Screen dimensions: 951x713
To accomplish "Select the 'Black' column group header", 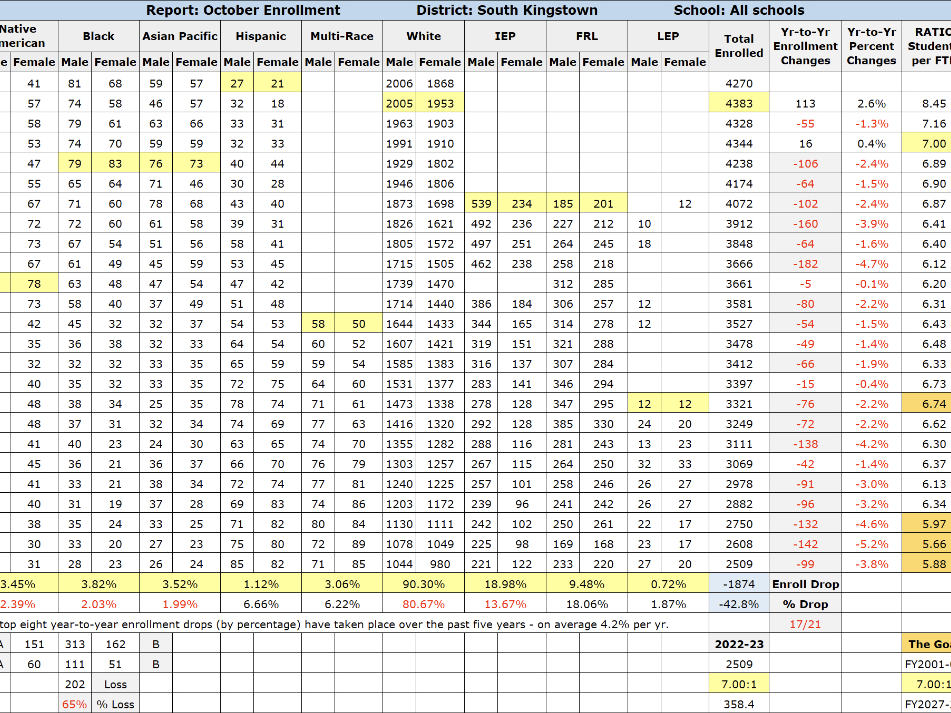I will click(x=99, y=36).
